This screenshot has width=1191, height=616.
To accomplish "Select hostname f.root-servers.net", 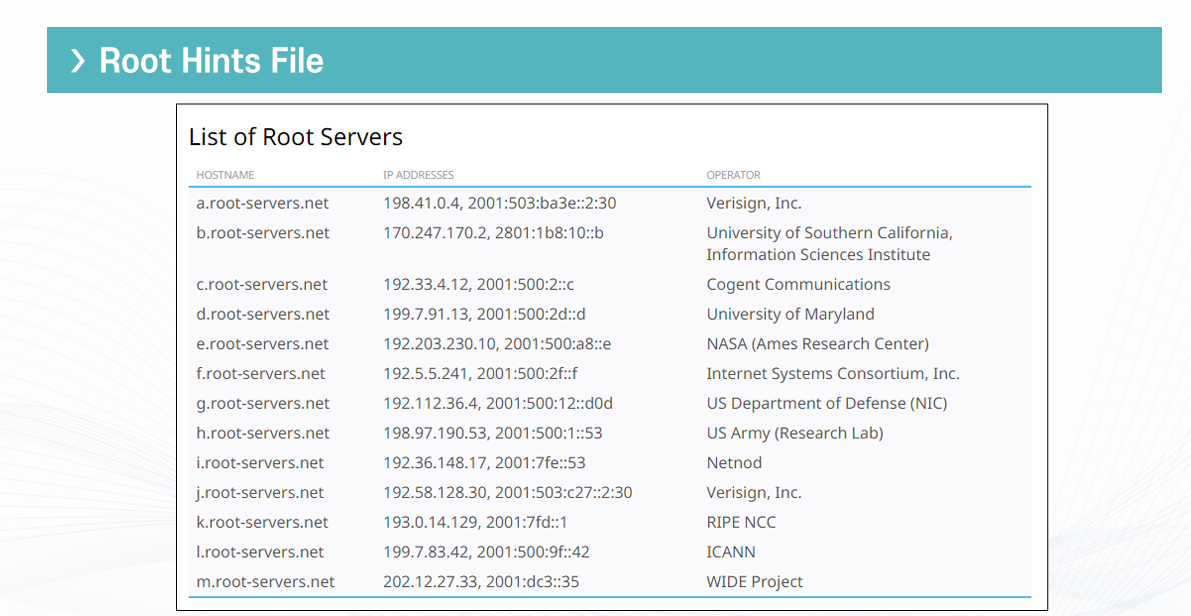I will (261, 374).
